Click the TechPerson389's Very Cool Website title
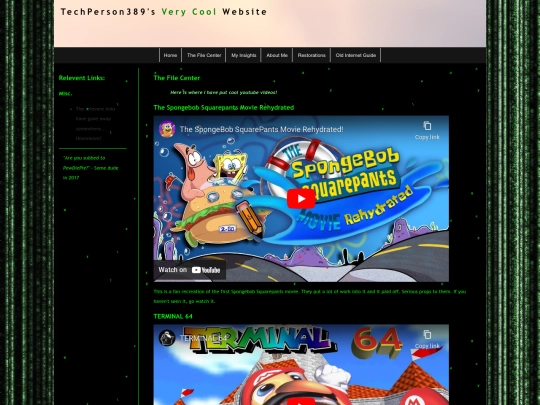The image size is (540, 405). (x=164, y=12)
